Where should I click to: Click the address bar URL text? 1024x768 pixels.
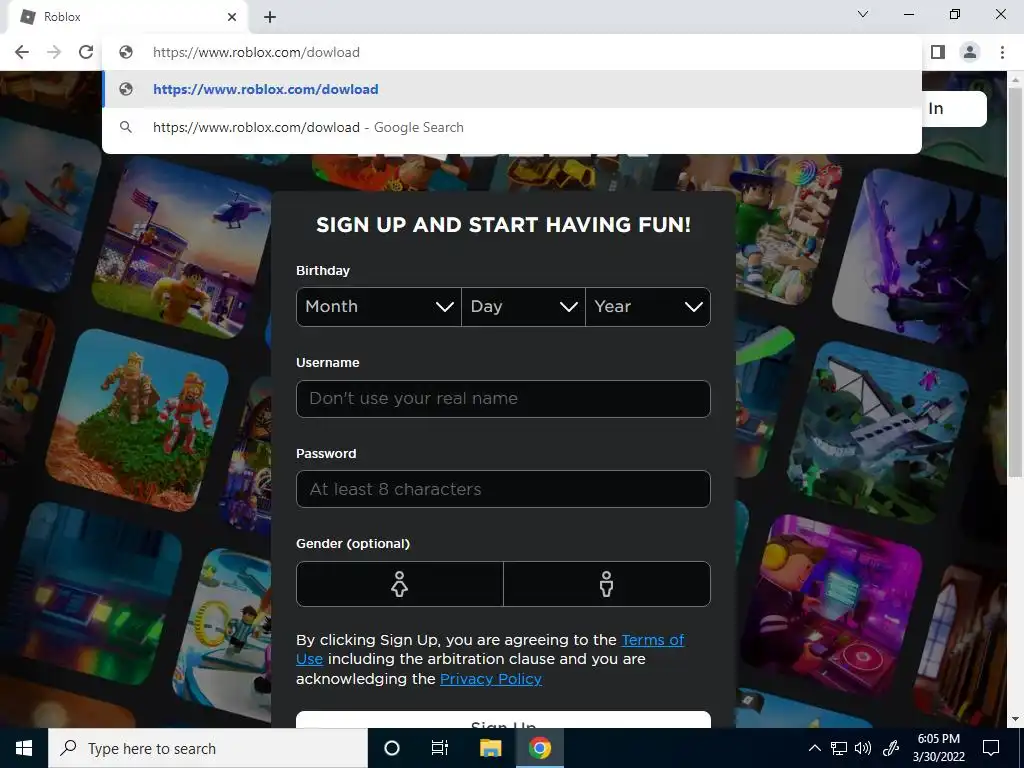(x=256, y=52)
